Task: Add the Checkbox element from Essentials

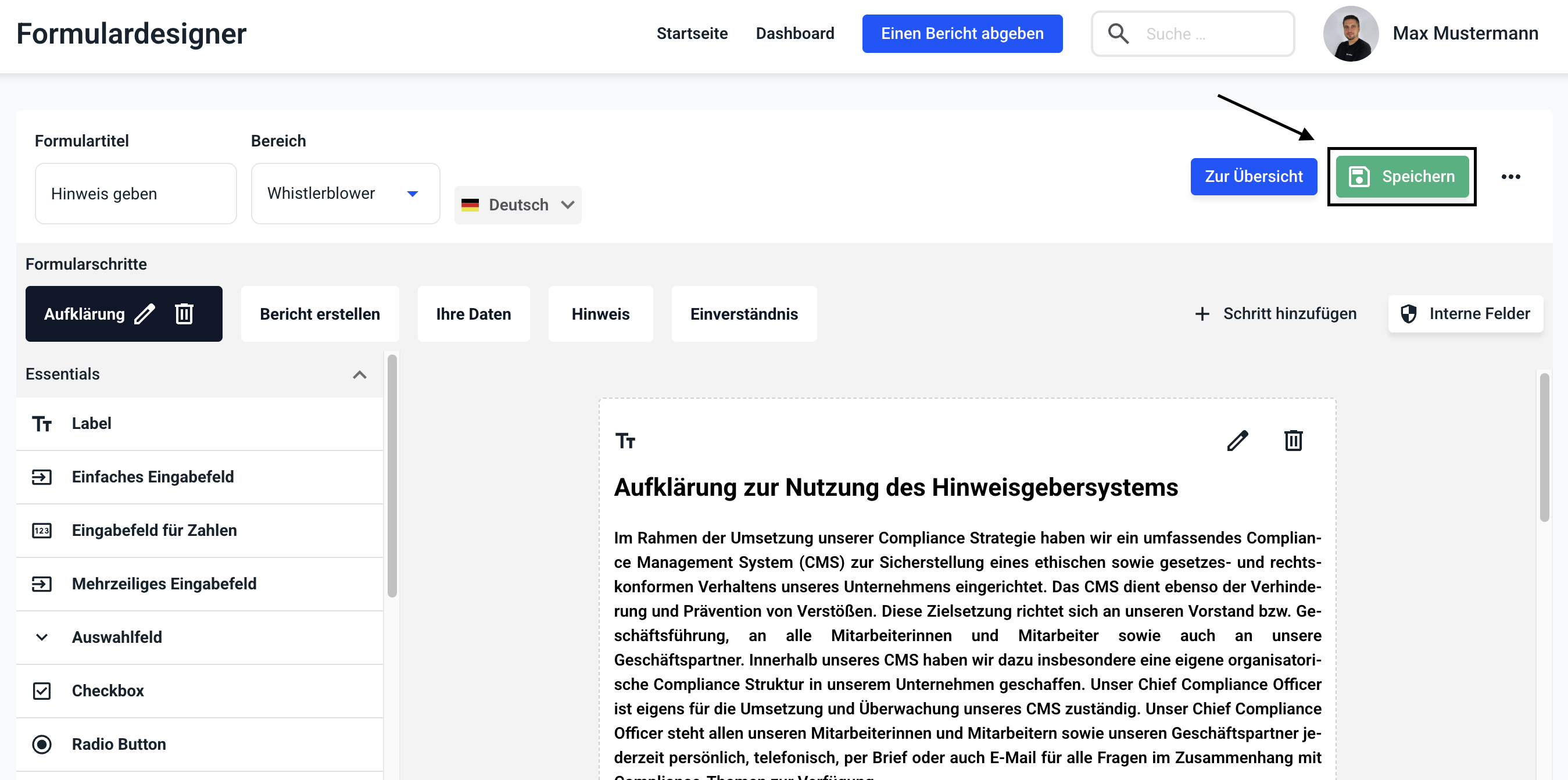Action: pyautogui.click(x=108, y=690)
